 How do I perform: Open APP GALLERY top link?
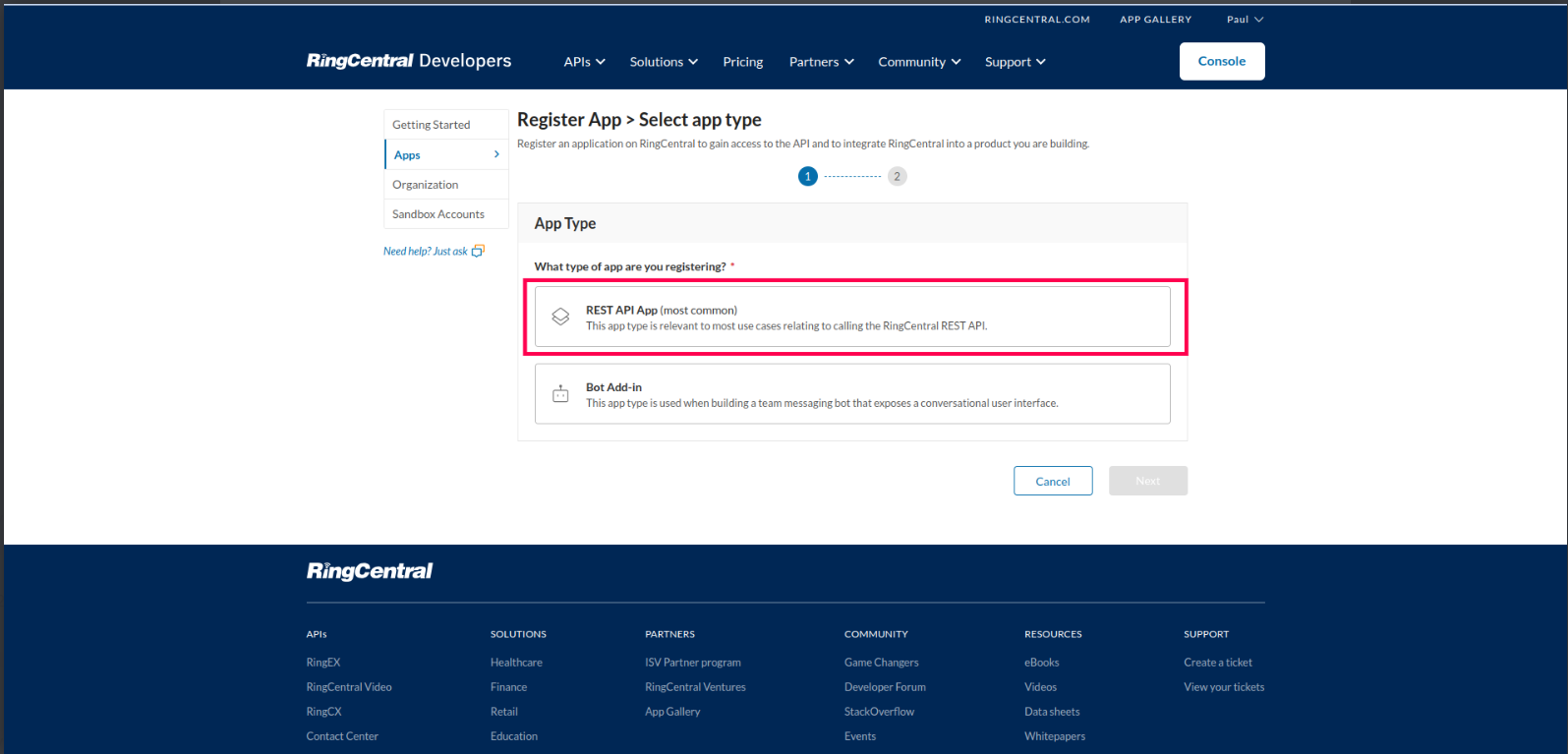coord(1155,20)
